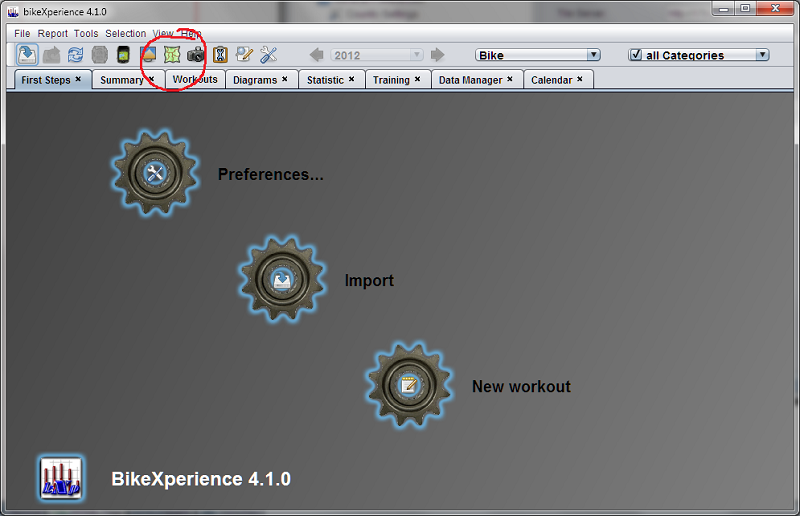Click the hourglass clipboard icon
The image size is (800, 516).
pos(220,55)
